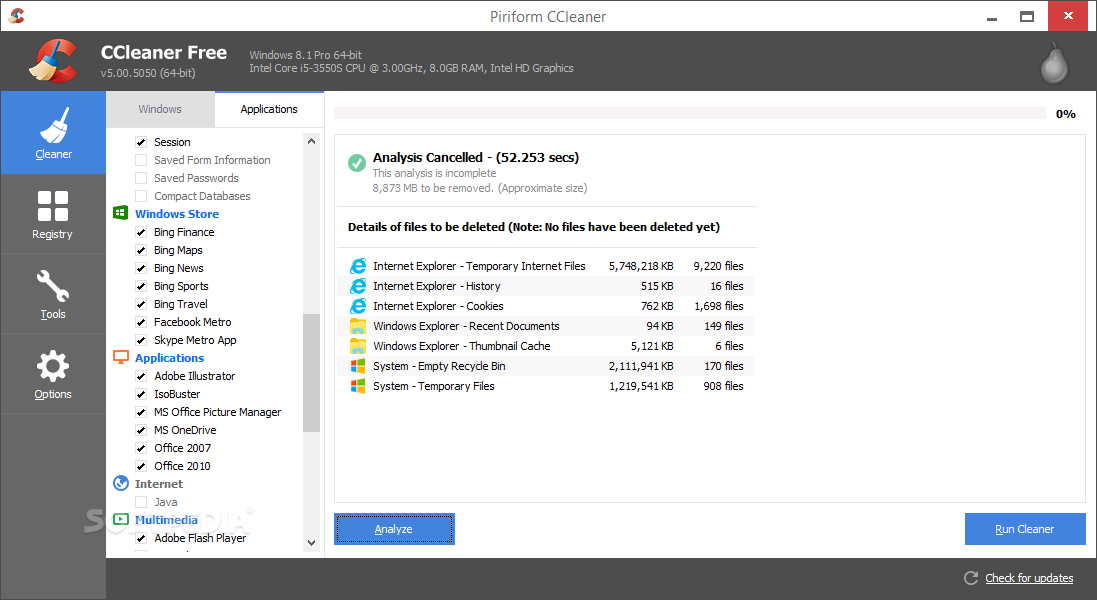
Task: Switch to the Applications tab
Action: click(x=269, y=109)
